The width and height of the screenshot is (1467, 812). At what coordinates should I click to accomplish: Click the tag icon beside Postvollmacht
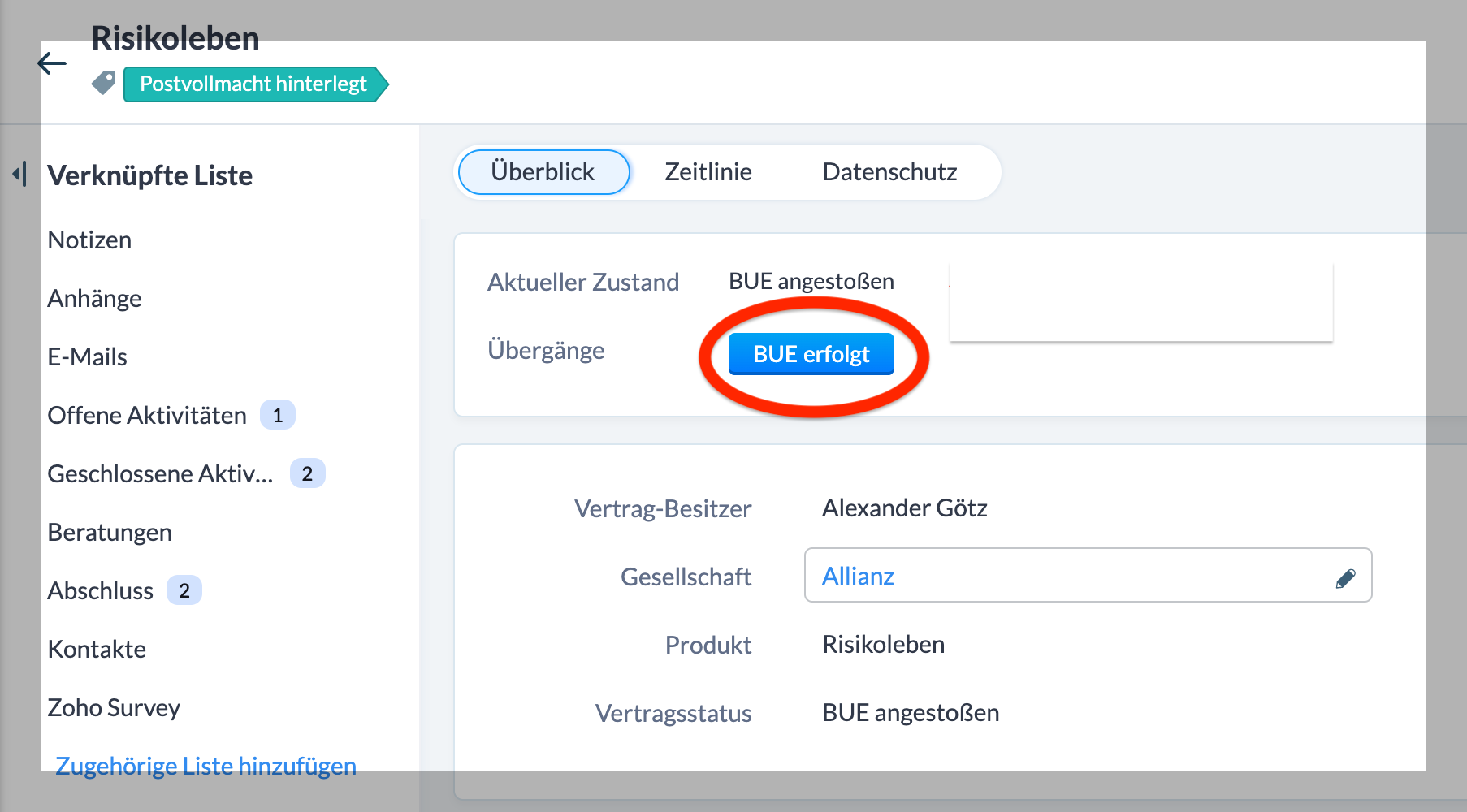104,83
